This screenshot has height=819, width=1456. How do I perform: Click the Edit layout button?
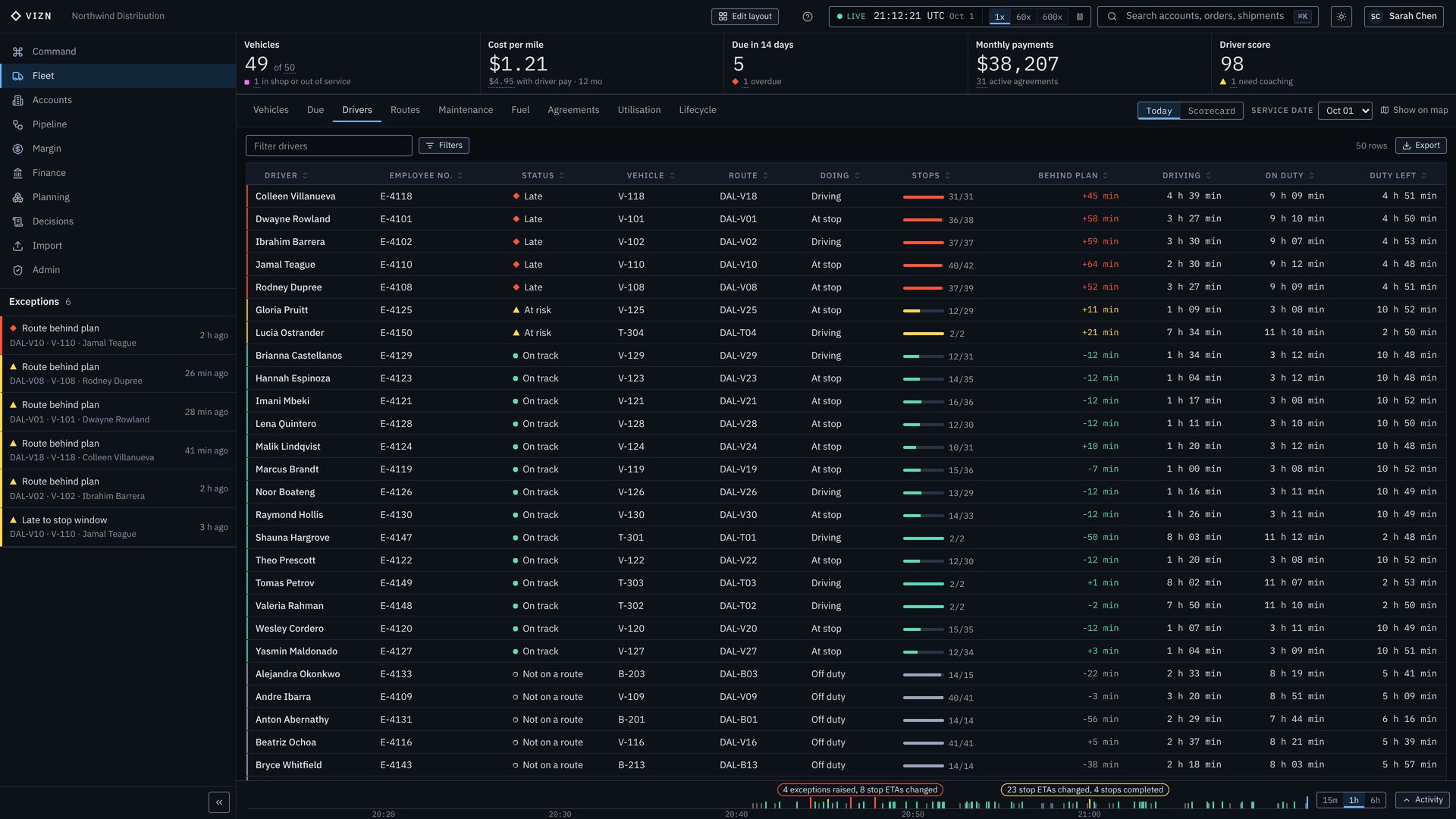[x=745, y=17]
